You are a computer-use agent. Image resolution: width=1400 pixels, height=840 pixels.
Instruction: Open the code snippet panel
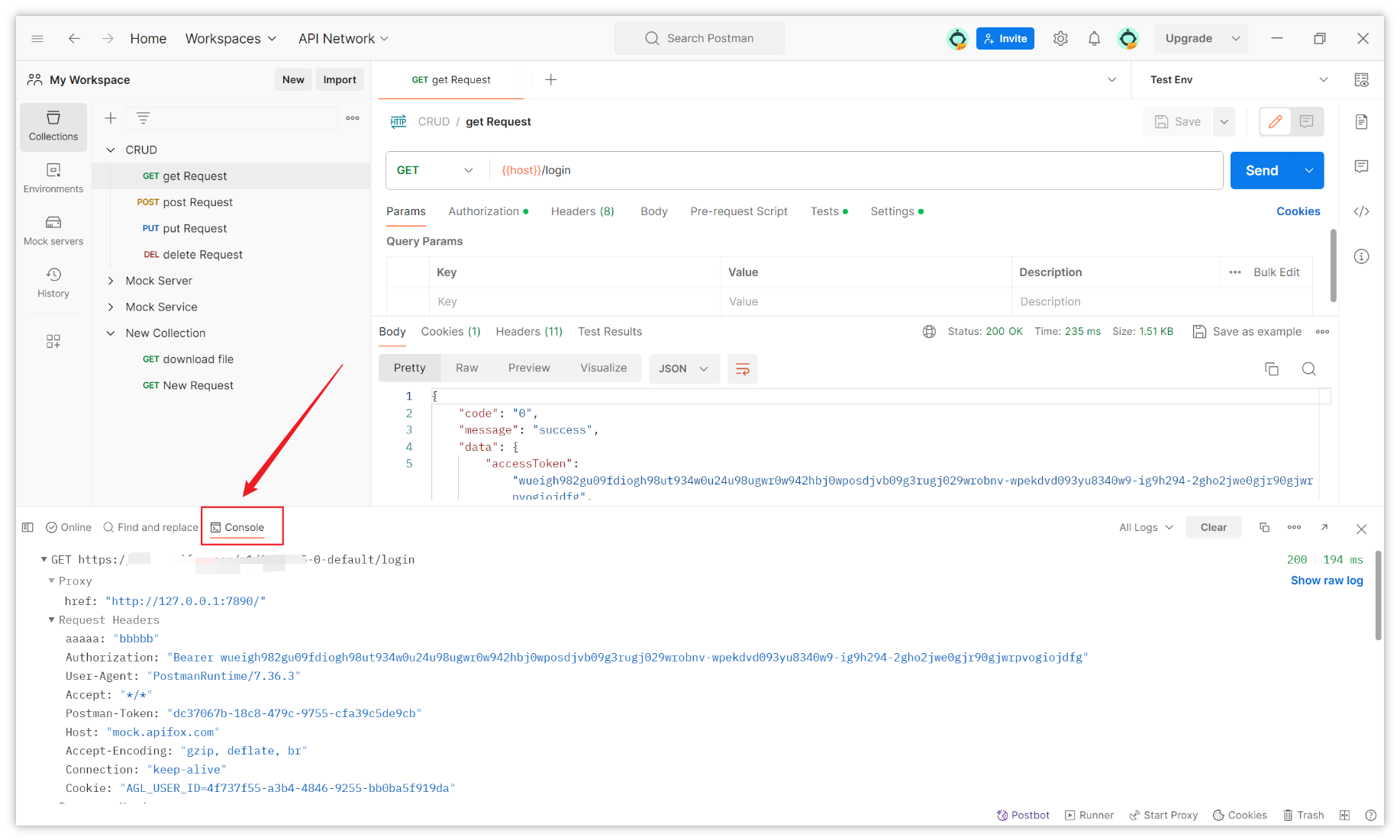point(1363,211)
